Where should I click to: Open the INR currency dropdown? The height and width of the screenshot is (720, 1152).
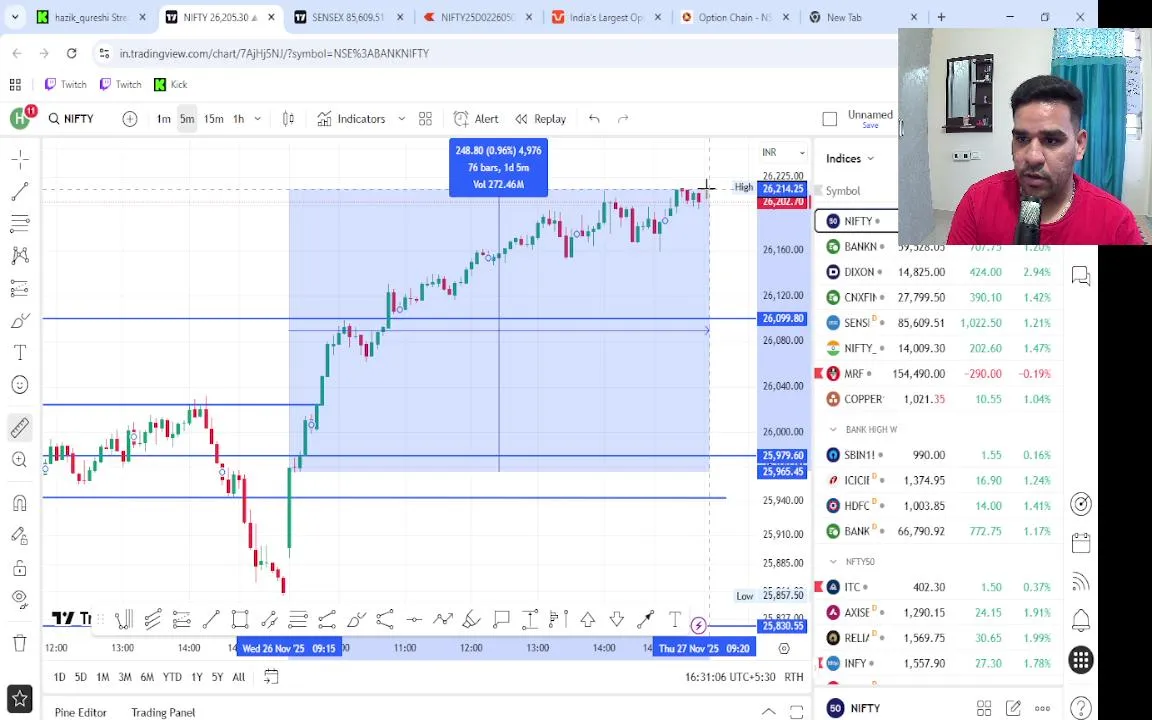pos(782,153)
